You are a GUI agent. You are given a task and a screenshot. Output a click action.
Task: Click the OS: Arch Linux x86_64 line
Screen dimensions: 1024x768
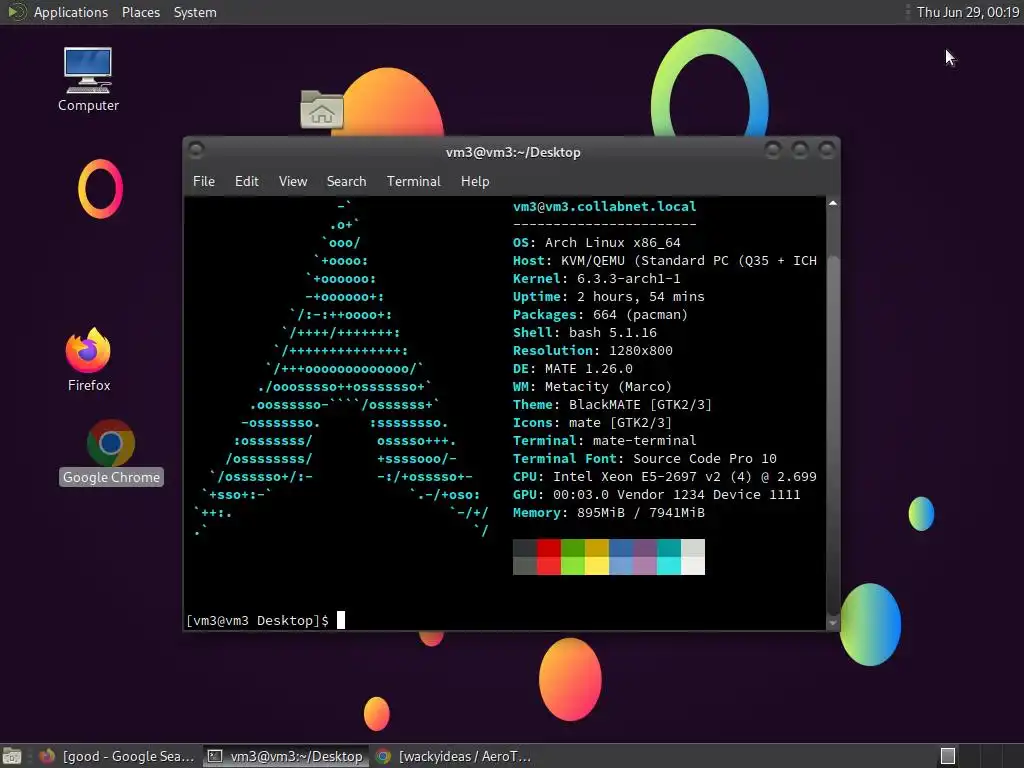596,242
